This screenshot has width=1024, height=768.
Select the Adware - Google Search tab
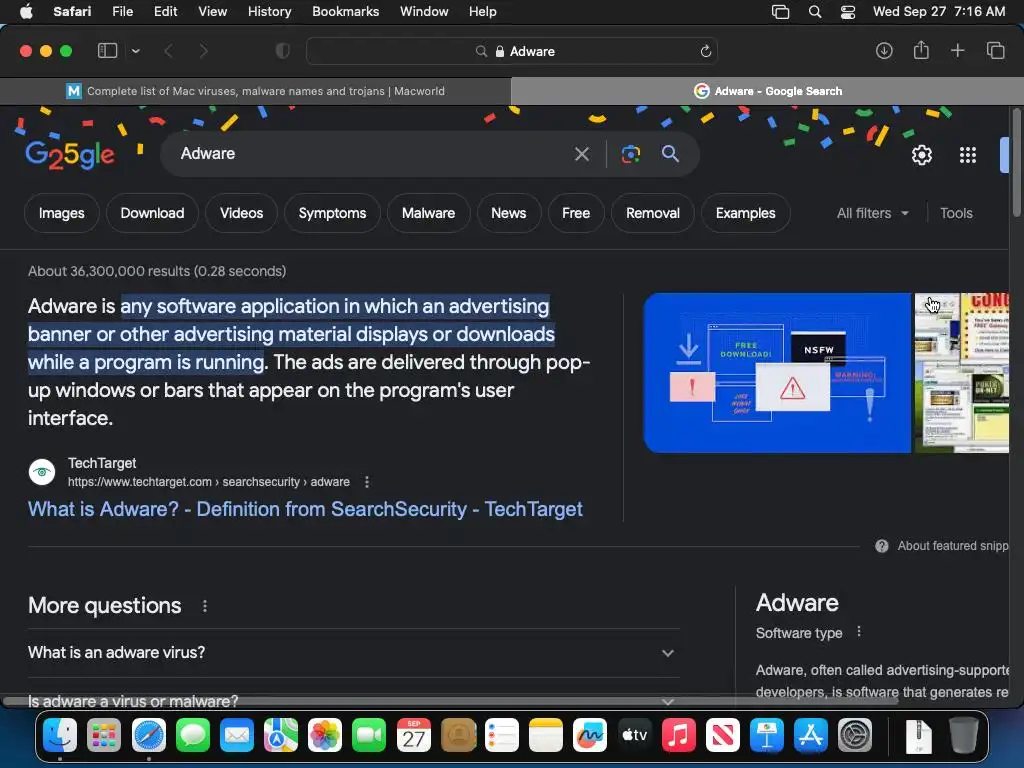[x=767, y=91]
